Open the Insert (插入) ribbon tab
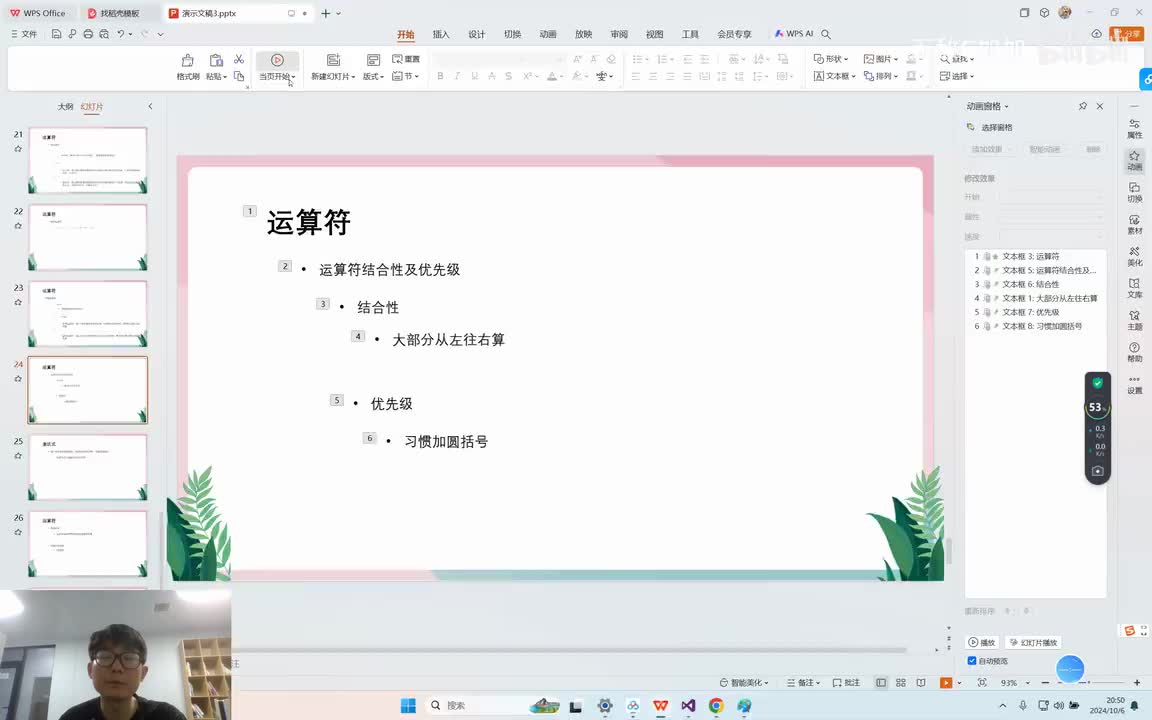The image size is (1152, 720). (441, 34)
